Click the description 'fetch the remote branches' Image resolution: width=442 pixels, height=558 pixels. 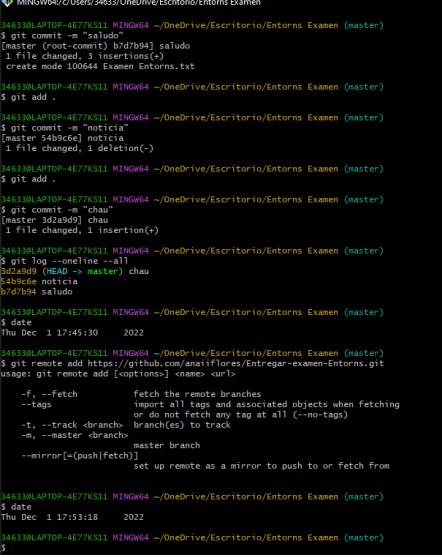pyautogui.click(x=197, y=394)
